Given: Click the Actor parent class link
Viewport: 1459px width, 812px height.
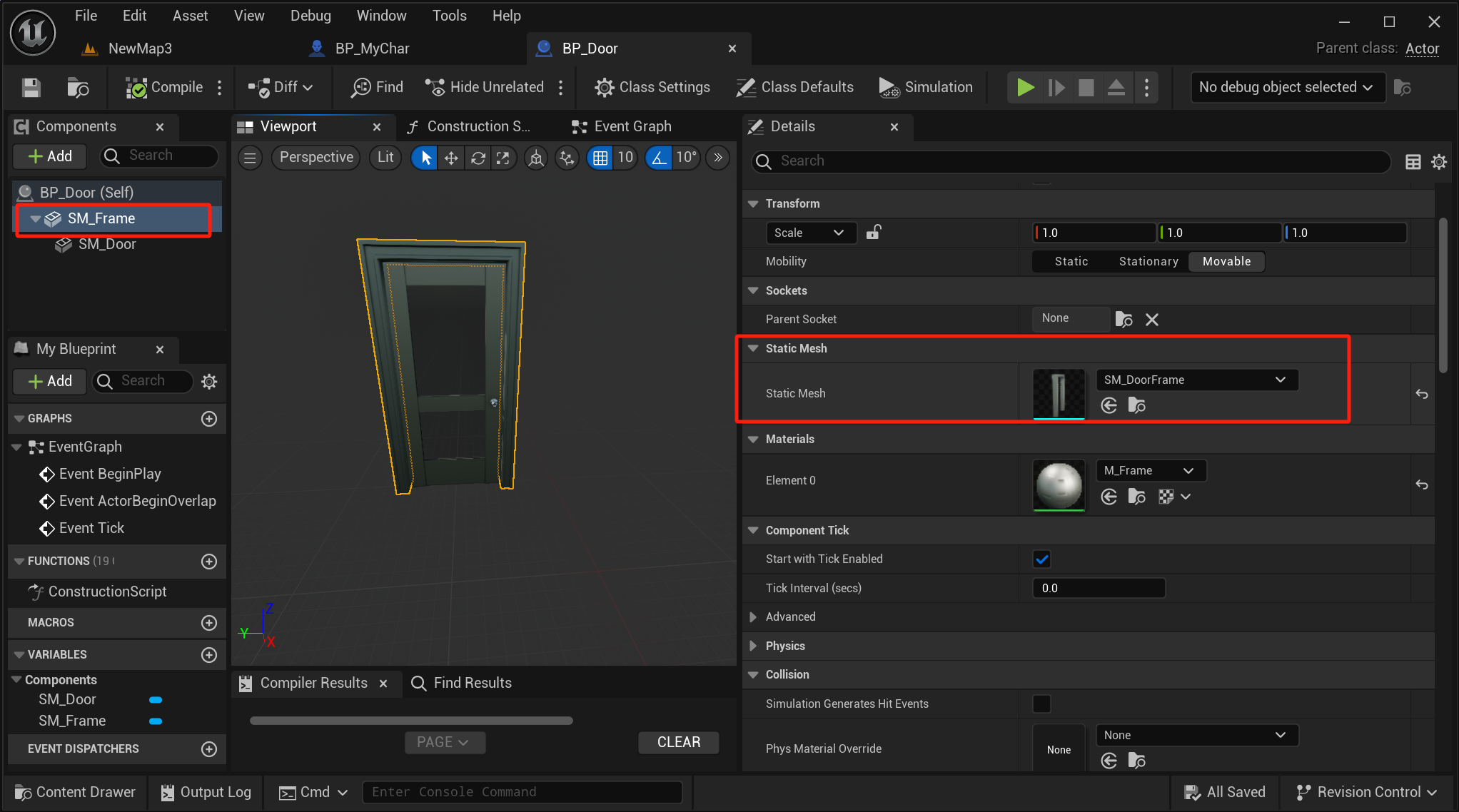Looking at the screenshot, I should coord(1422,49).
